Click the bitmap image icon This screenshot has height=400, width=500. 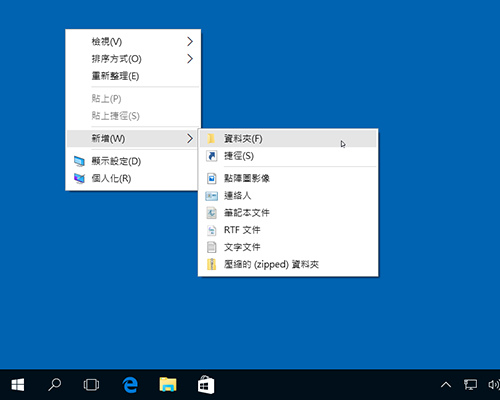click(211, 178)
